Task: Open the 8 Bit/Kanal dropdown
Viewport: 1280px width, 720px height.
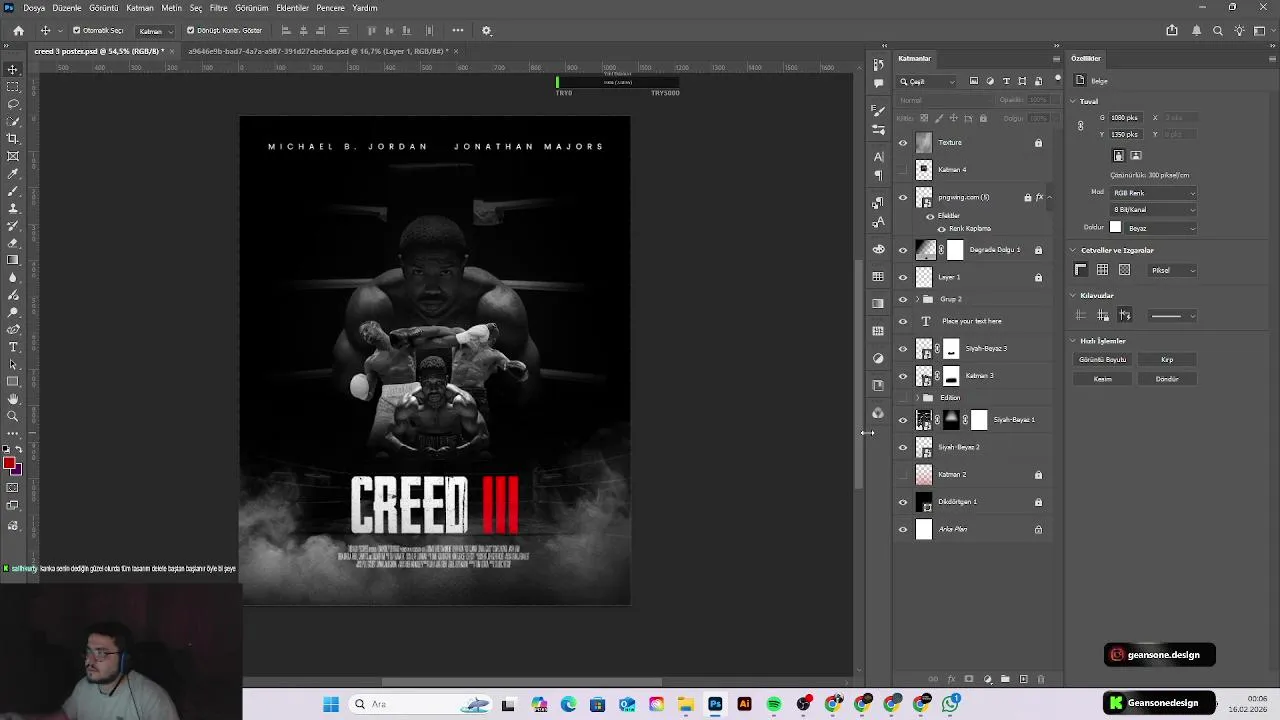Action: pyautogui.click(x=1153, y=210)
